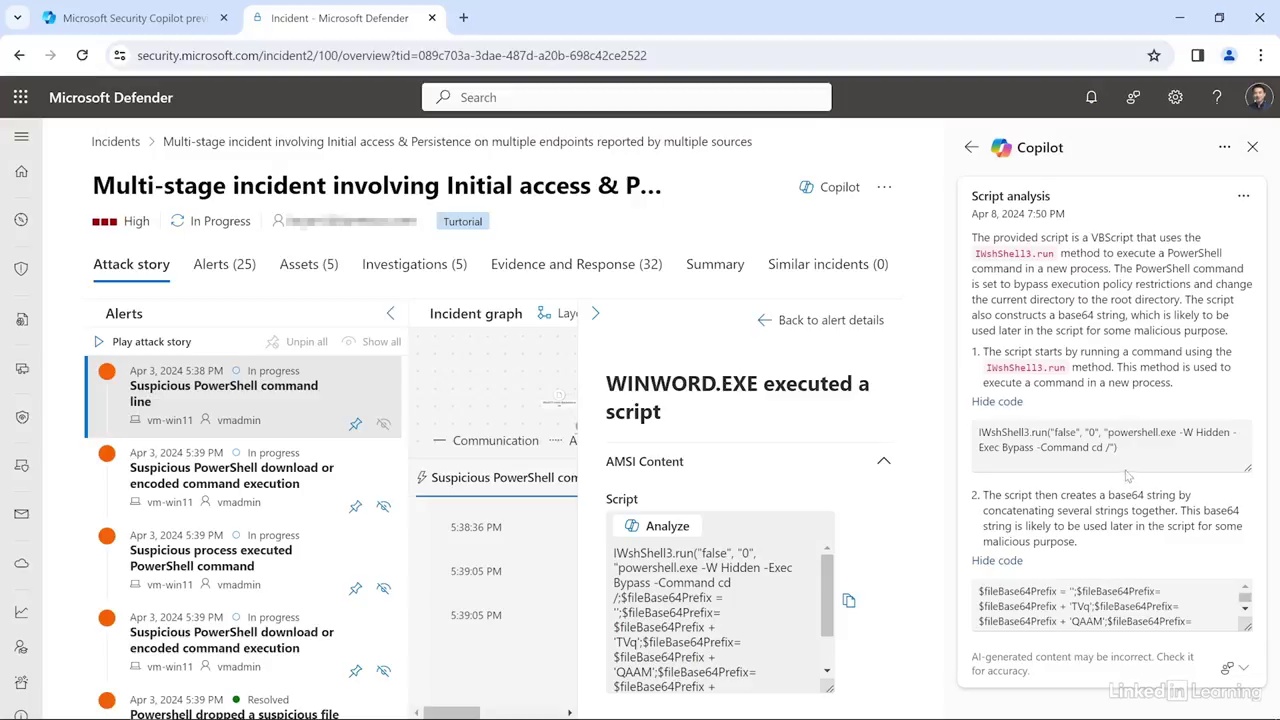
Task: Open the user profile avatar
Action: [1258, 97]
